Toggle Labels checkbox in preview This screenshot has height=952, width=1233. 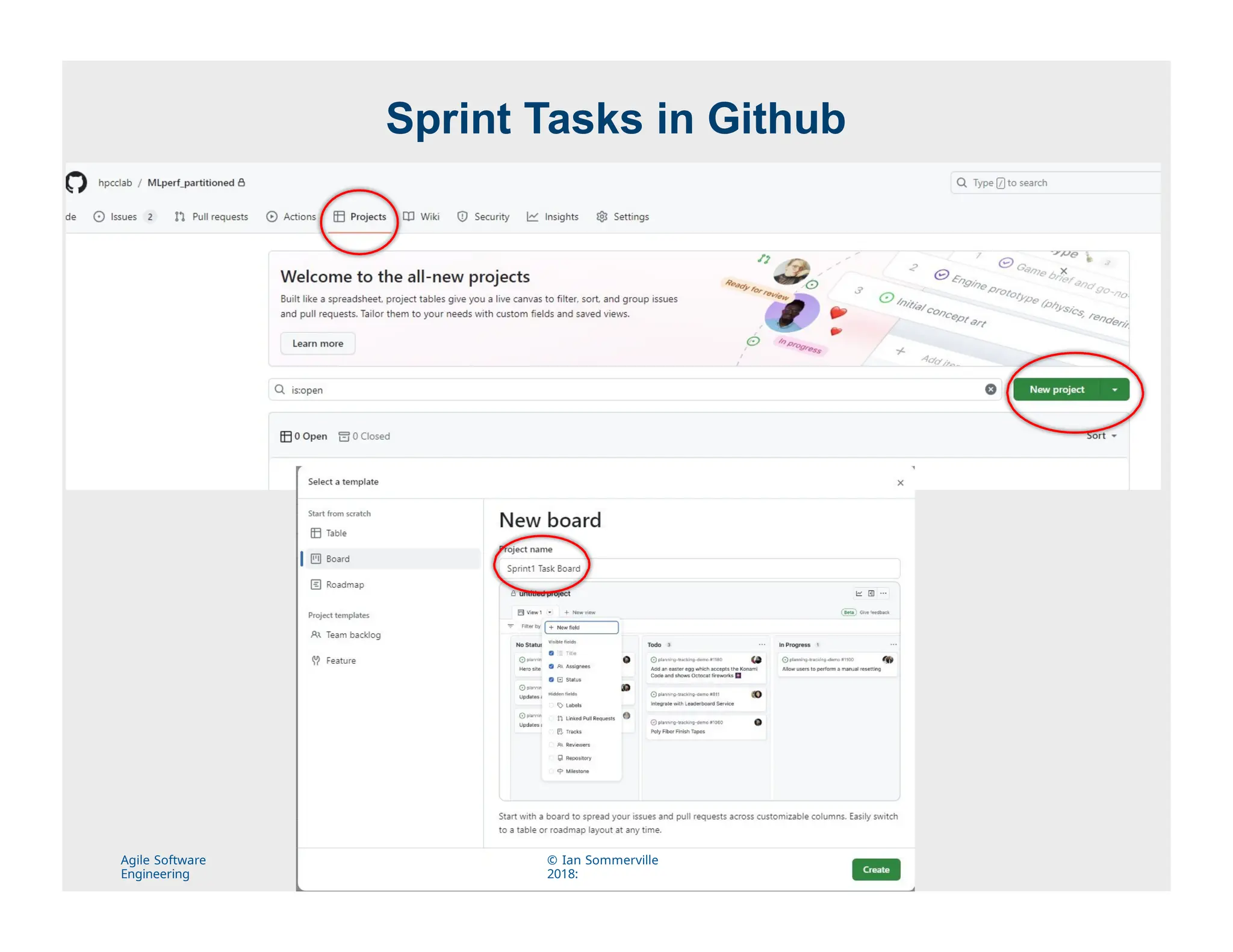click(551, 705)
